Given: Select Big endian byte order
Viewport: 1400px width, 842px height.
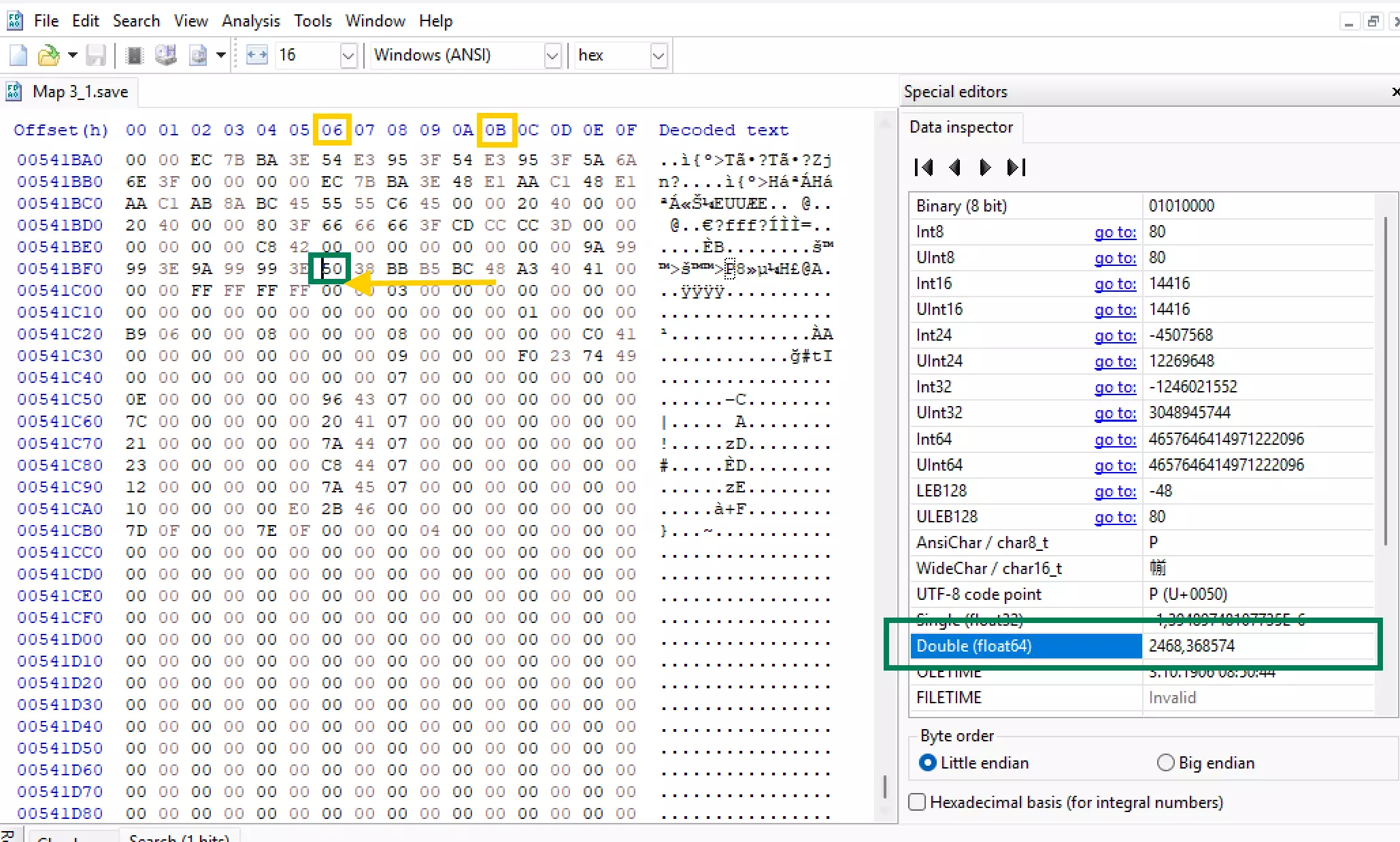Looking at the screenshot, I should (x=1166, y=762).
